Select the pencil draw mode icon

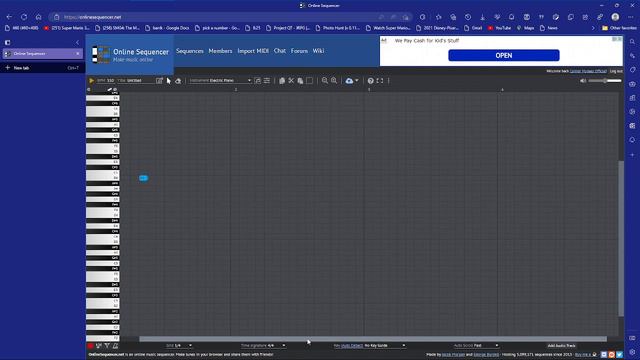tap(159, 81)
